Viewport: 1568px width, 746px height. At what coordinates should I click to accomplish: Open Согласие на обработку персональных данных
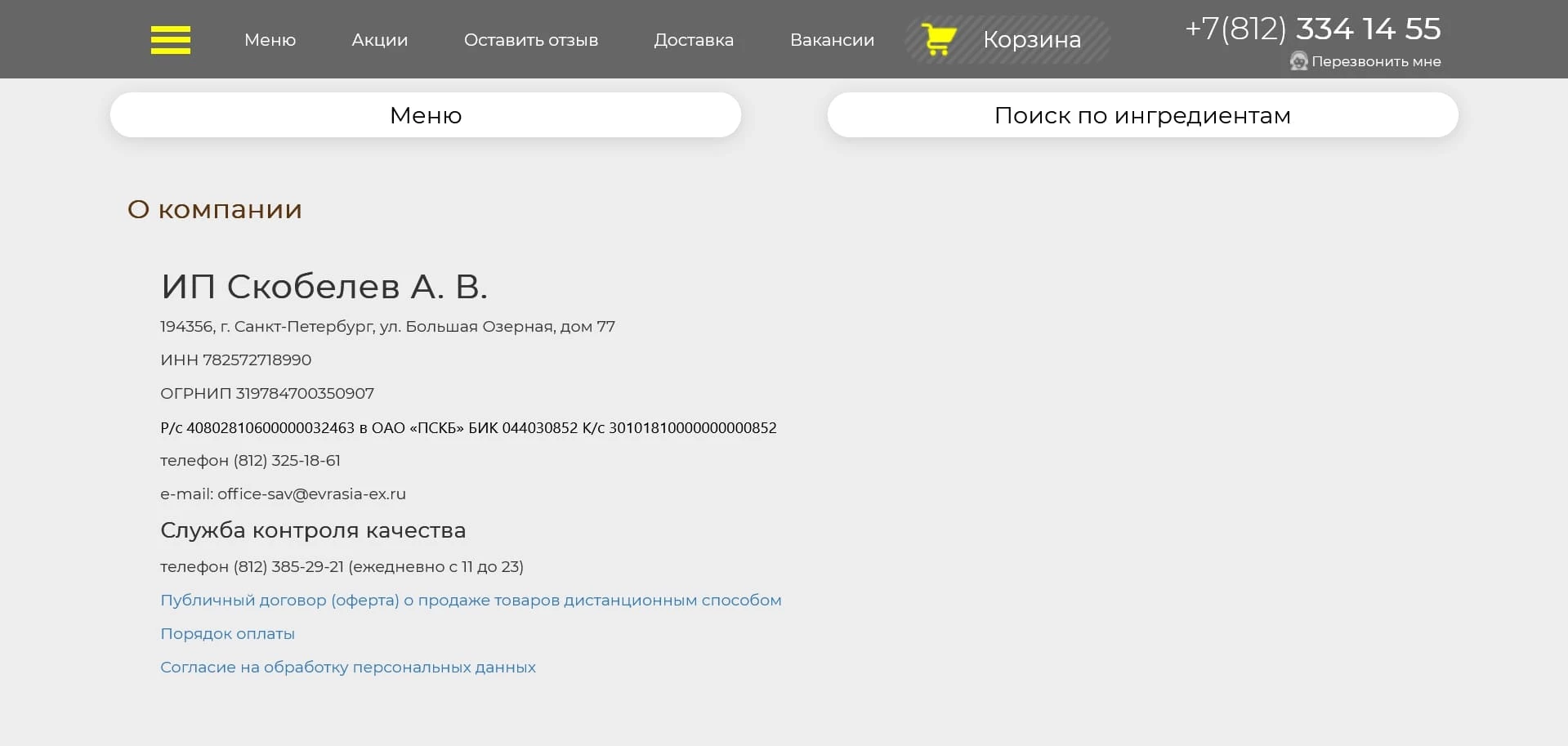tap(348, 667)
